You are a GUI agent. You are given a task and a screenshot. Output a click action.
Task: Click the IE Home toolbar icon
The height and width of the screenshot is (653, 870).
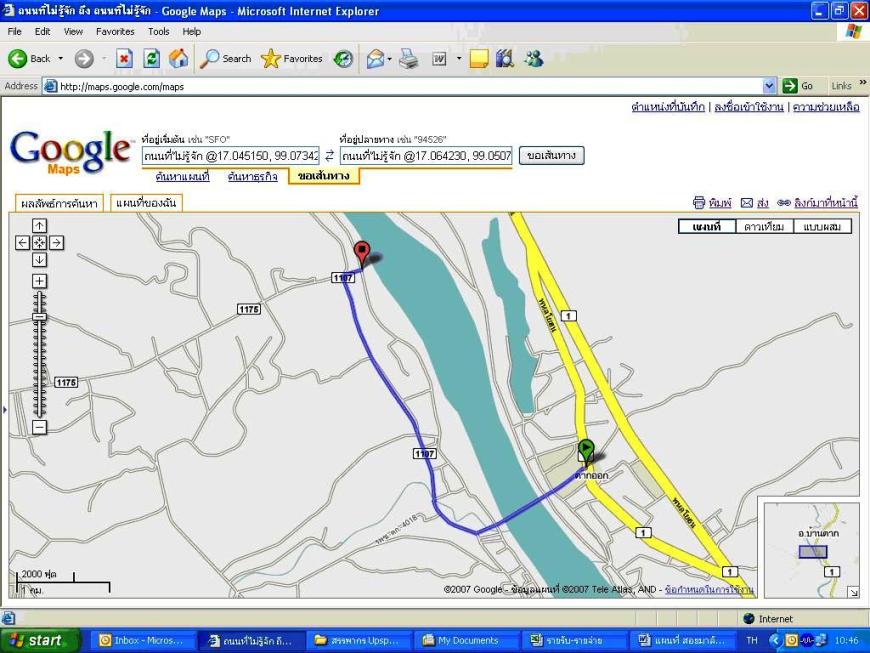(x=177, y=59)
